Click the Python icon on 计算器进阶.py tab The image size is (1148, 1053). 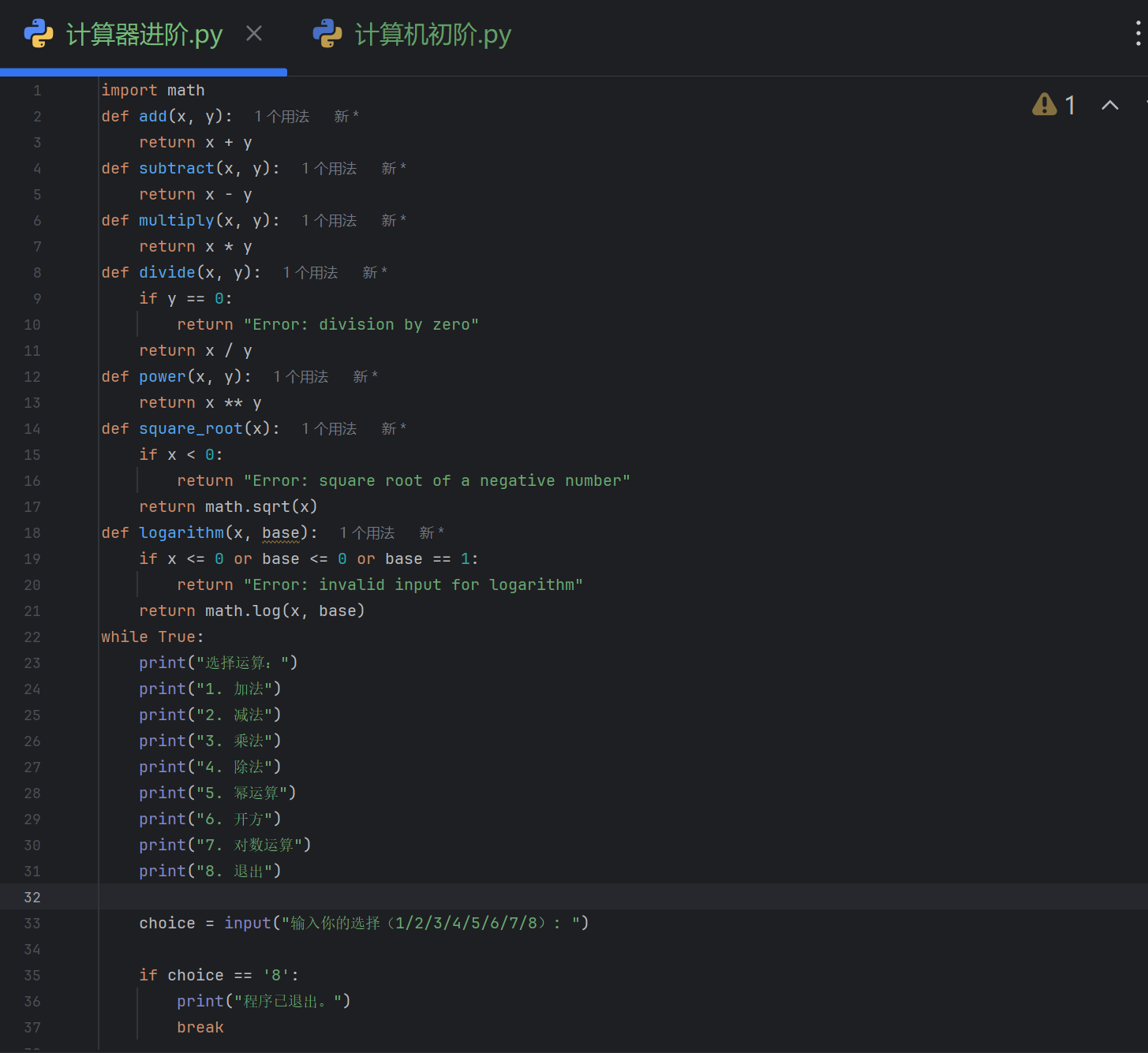39,34
